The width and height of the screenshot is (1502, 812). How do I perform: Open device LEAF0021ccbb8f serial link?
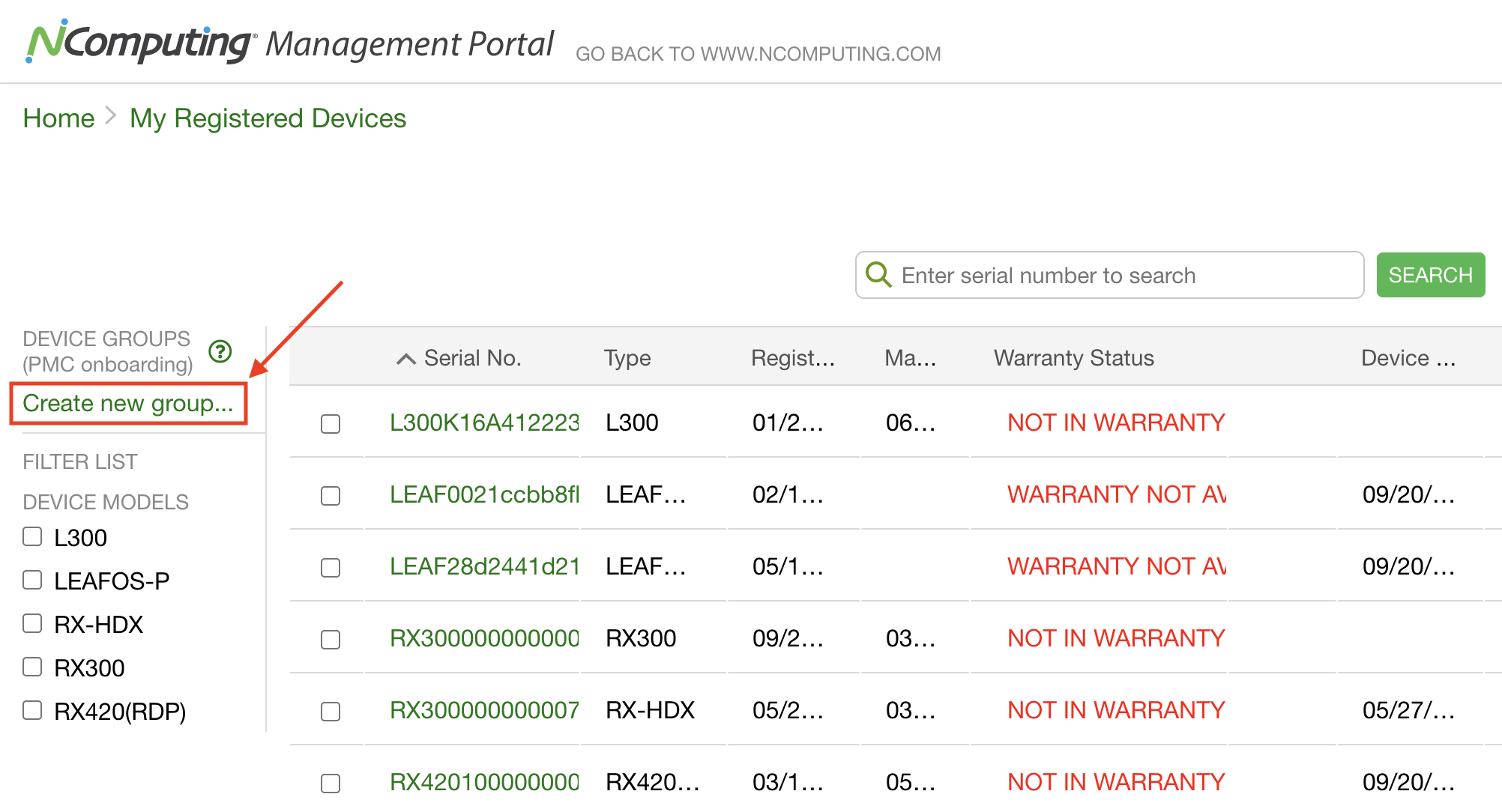point(484,494)
